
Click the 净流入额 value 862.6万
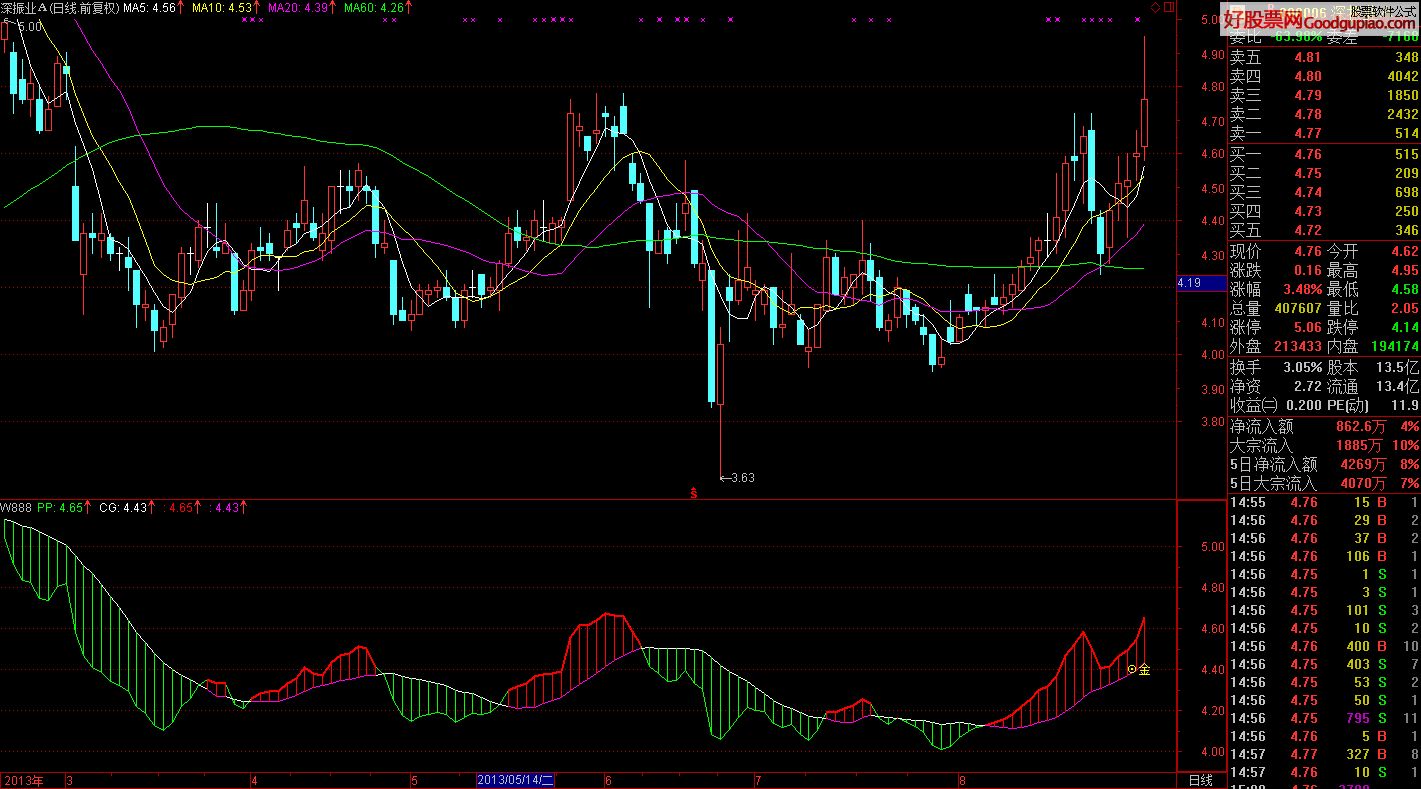coord(1362,426)
